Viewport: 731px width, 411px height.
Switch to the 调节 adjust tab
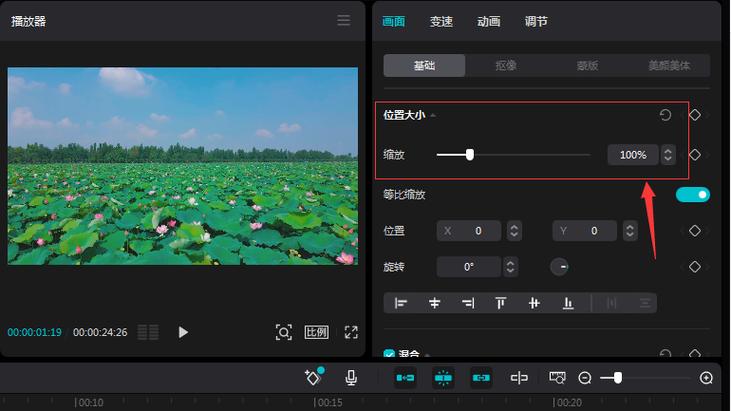pyautogui.click(x=536, y=21)
